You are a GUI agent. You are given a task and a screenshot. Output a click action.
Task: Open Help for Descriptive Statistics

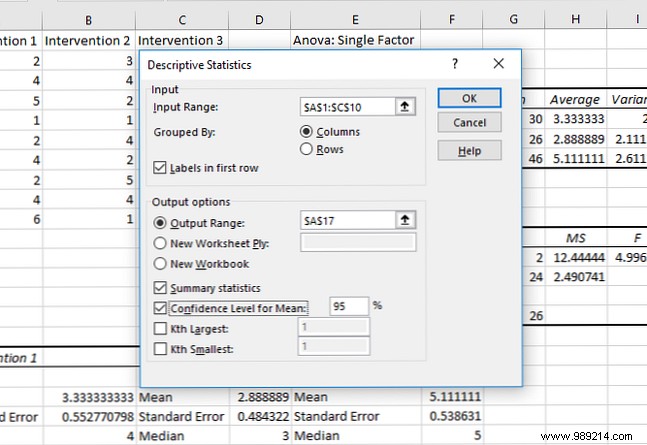click(469, 151)
